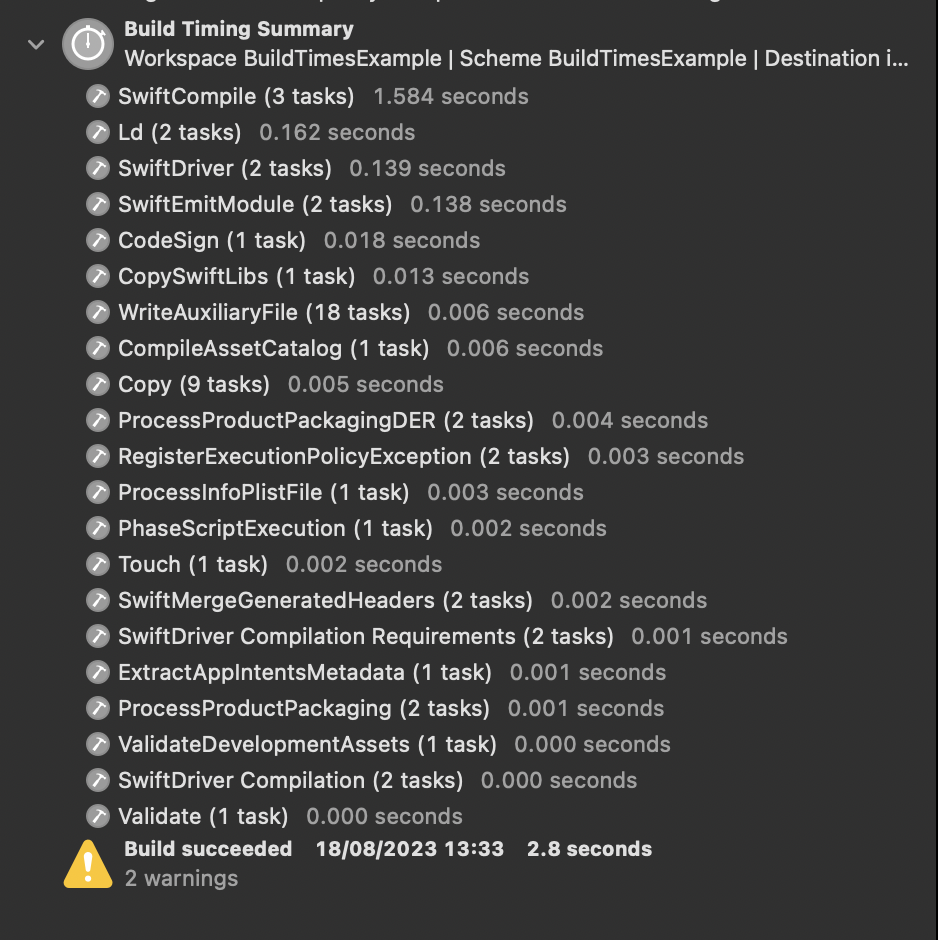The image size is (938, 940).
Task: Click the Build Timing Summary stopwatch icon
Action: (88, 45)
